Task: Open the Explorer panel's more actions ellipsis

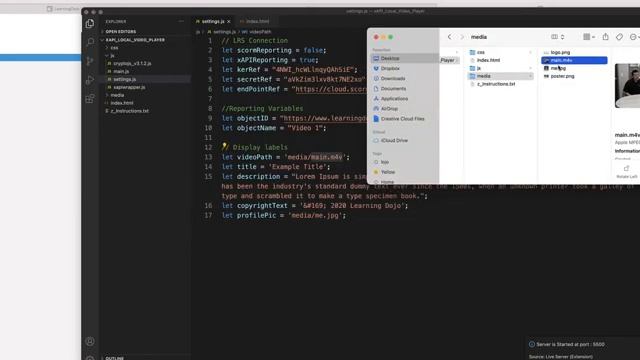Action: [x=181, y=21]
